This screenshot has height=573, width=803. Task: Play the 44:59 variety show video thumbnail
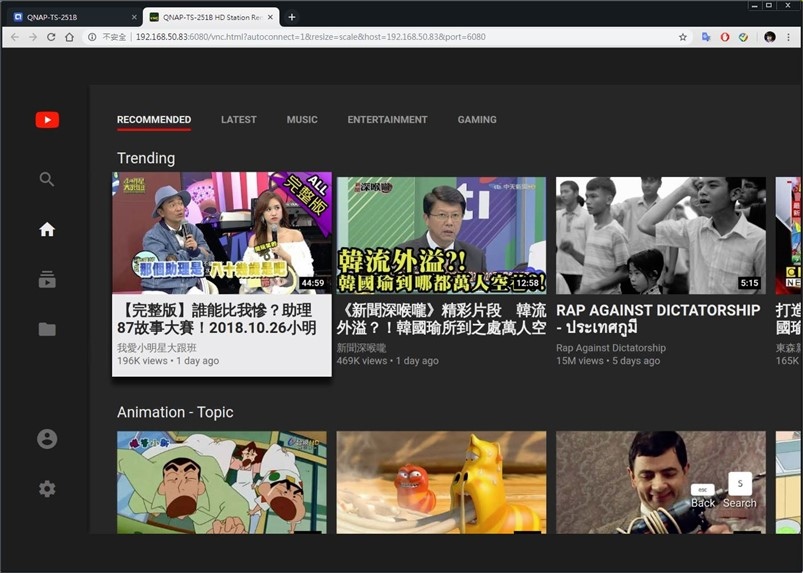(x=222, y=233)
